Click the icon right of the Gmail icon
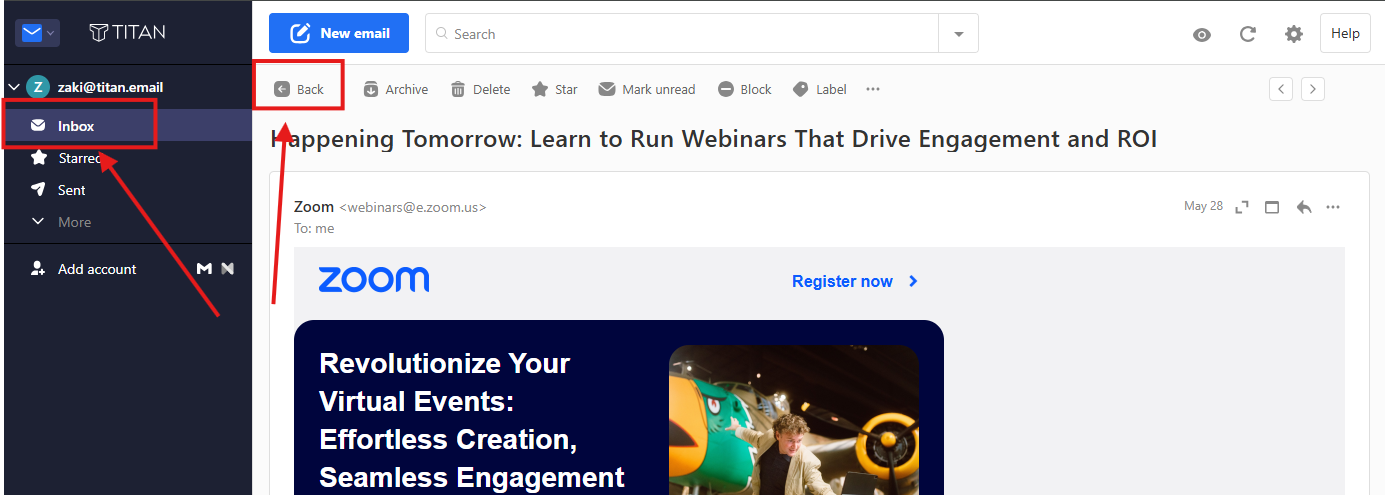Image resolution: width=1385 pixels, height=495 pixels. click(x=228, y=269)
